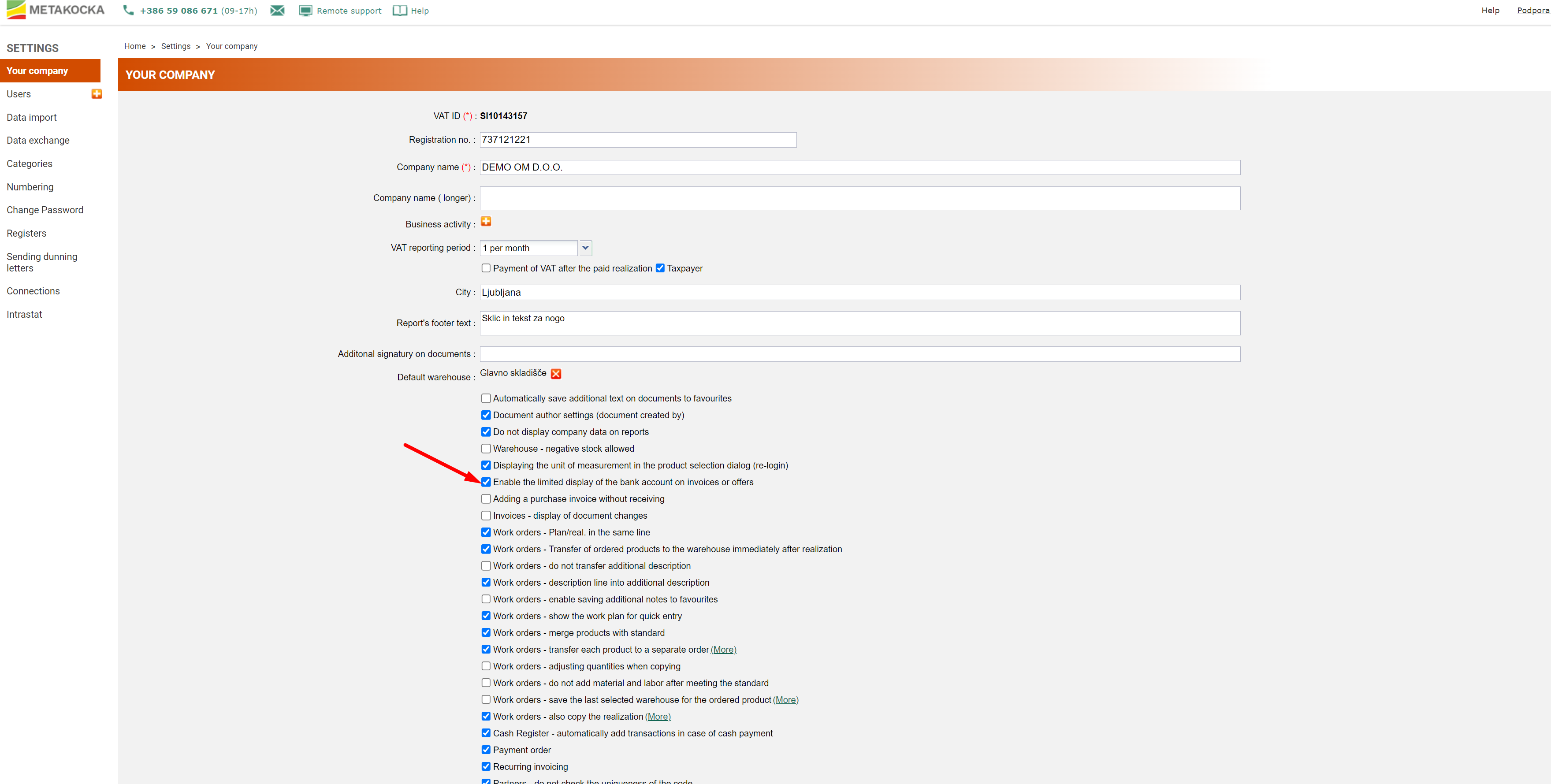Click the Help book icon

point(399,10)
